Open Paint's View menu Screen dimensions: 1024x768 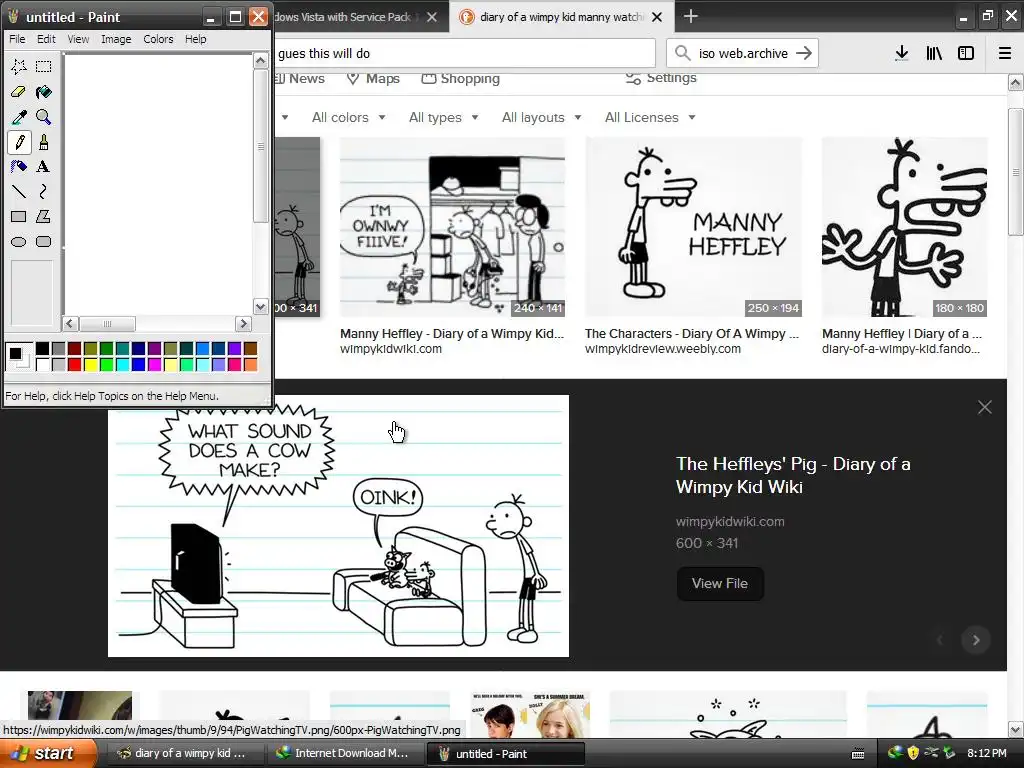[x=78, y=39]
